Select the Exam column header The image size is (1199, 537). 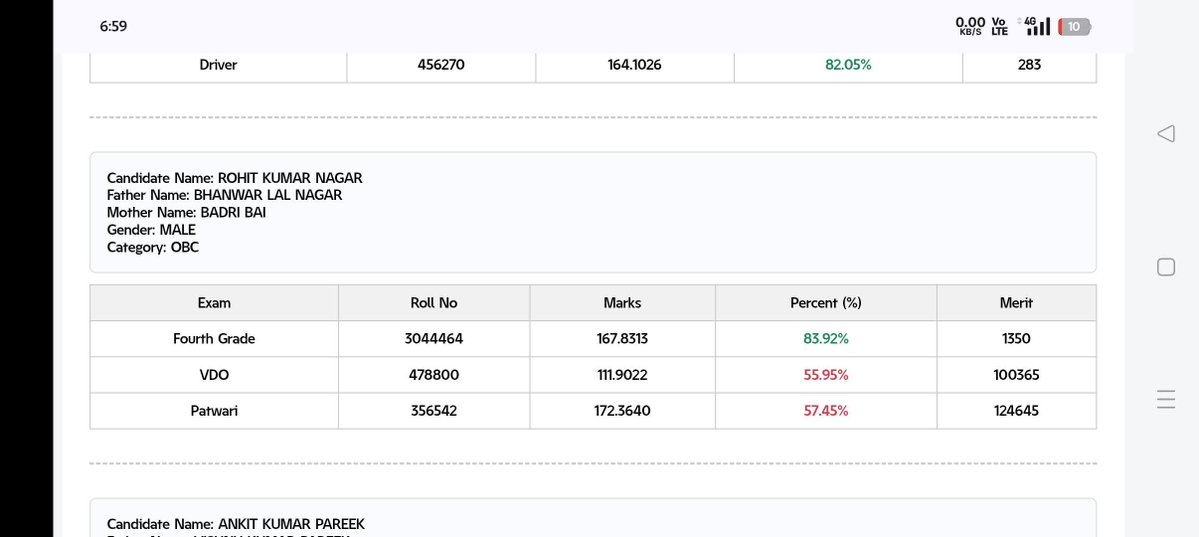(x=214, y=303)
